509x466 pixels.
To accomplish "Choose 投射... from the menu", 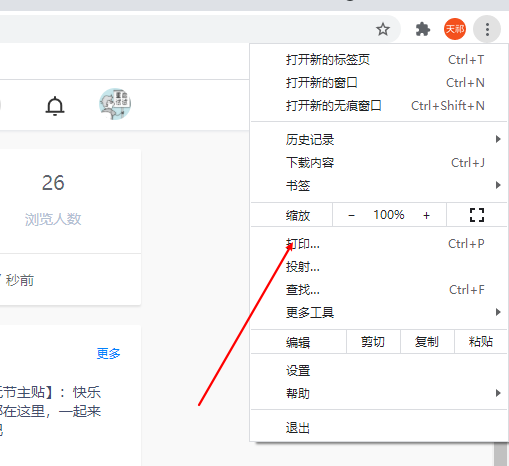I will [379, 267].
